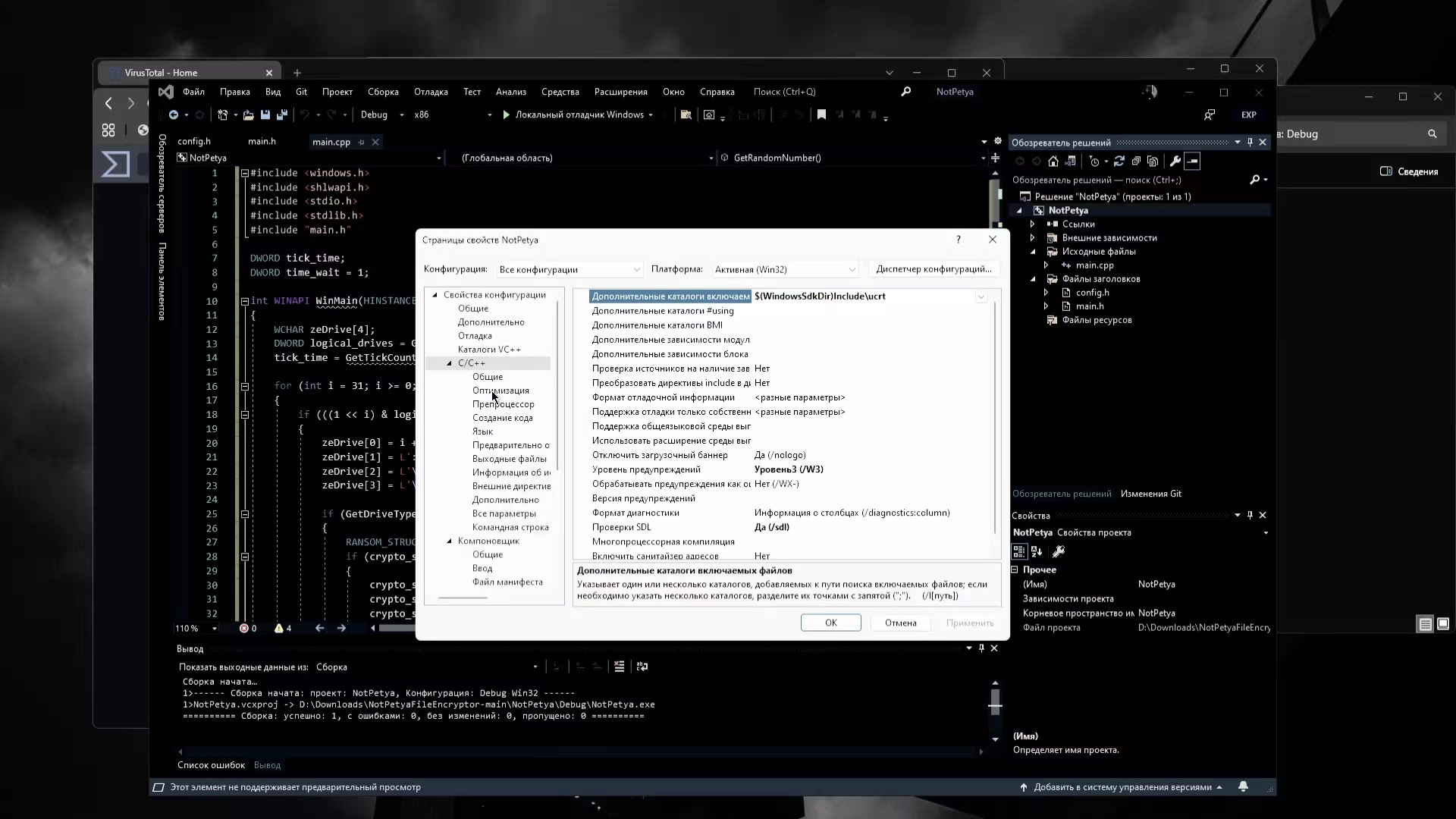
Task: Open Диспетчер конфигураций button
Action: click(x=934, y=269)
